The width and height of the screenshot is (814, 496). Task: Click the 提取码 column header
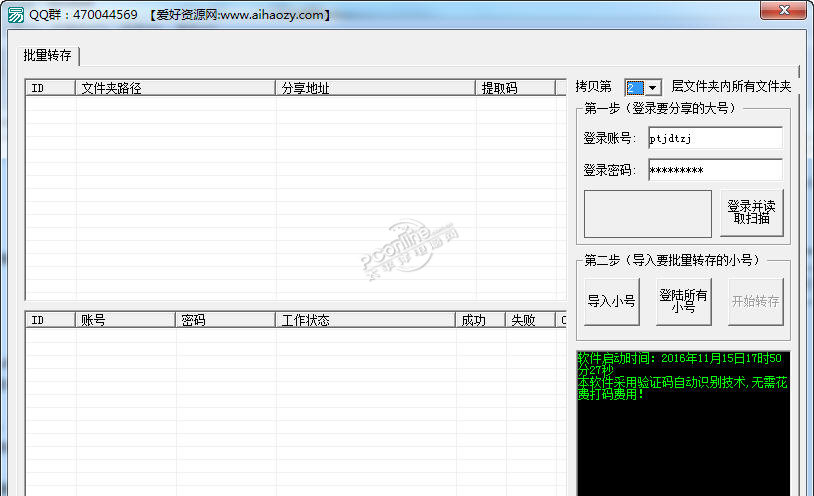click(x=515, y=88)
